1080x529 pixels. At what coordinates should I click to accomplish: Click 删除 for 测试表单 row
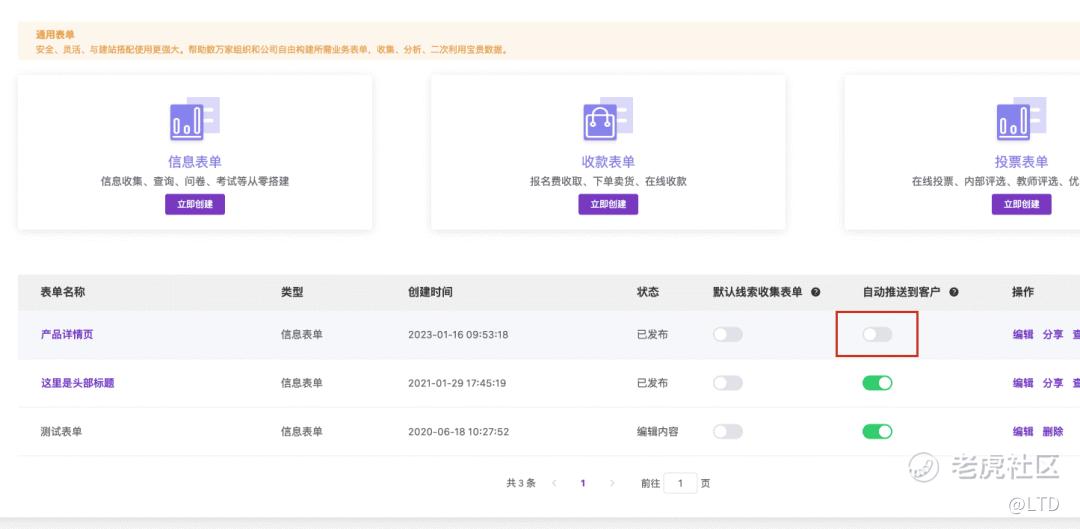[1052, 432]
